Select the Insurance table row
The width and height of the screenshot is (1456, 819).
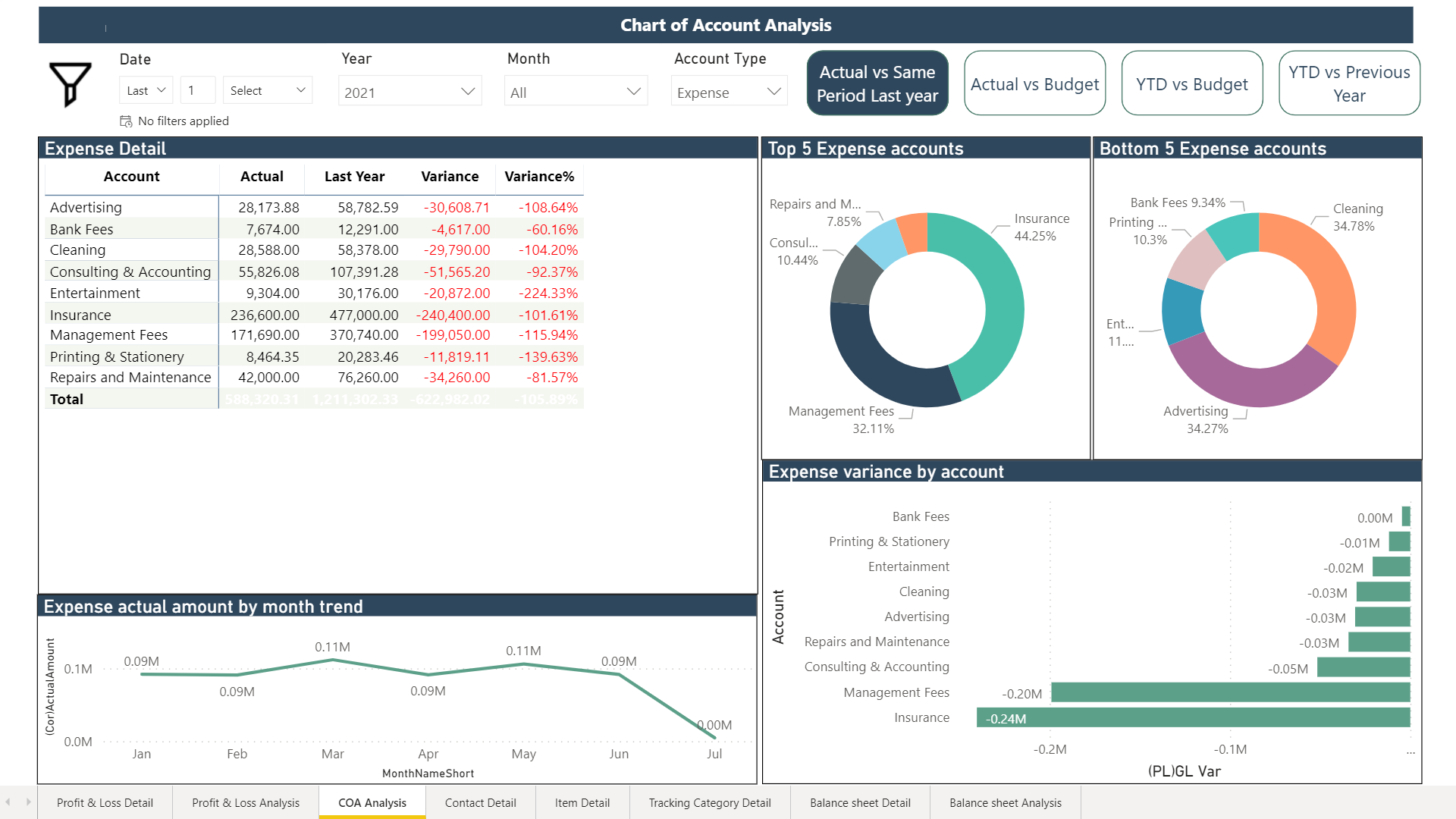[314, 314]
